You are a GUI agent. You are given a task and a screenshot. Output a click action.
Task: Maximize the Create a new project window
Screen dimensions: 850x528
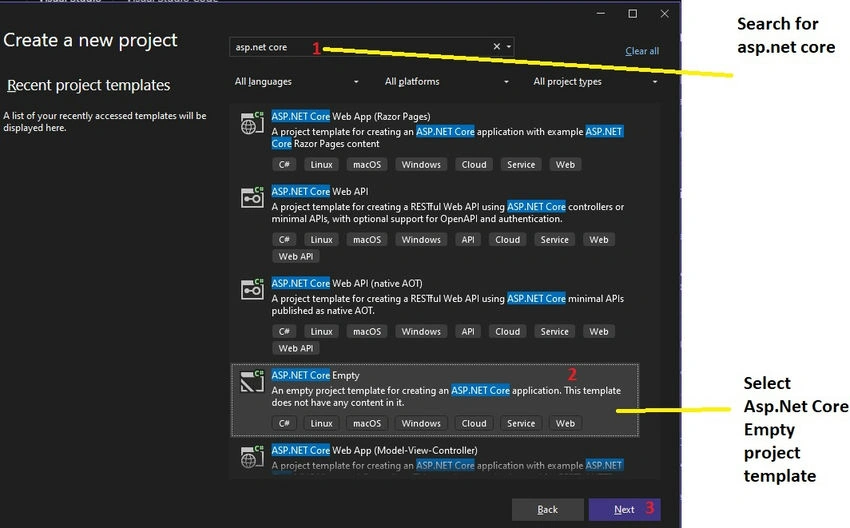[633, 14]
